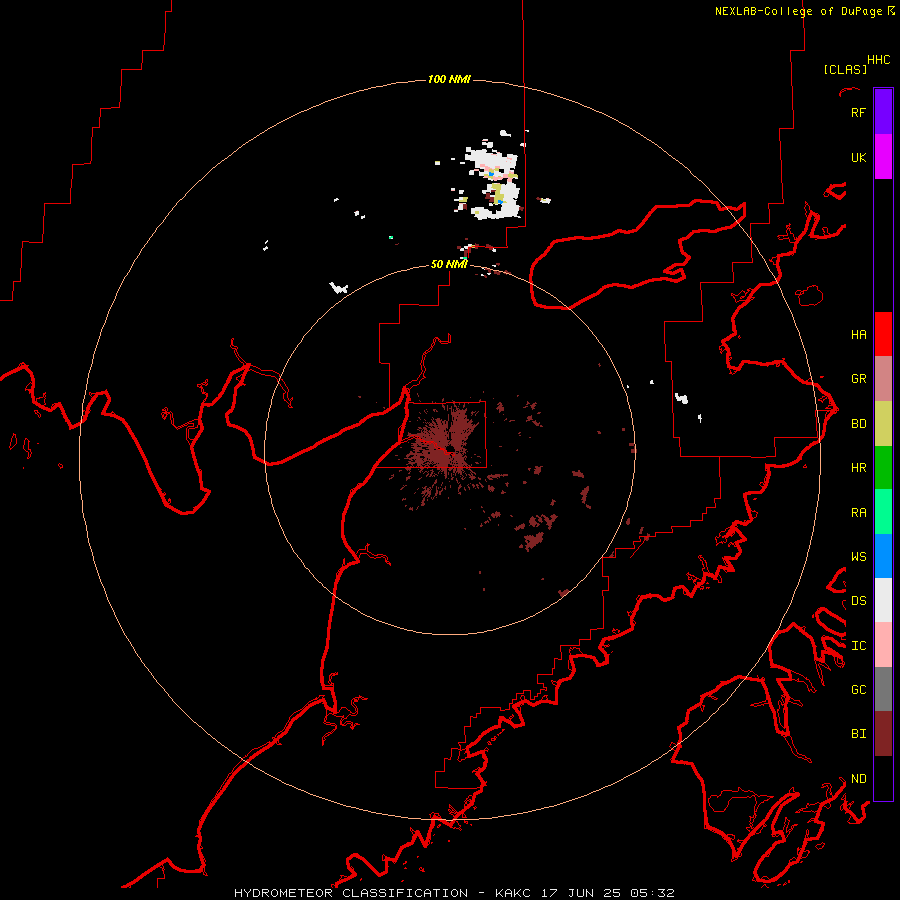Click the ND legend label

pos(858,779)
